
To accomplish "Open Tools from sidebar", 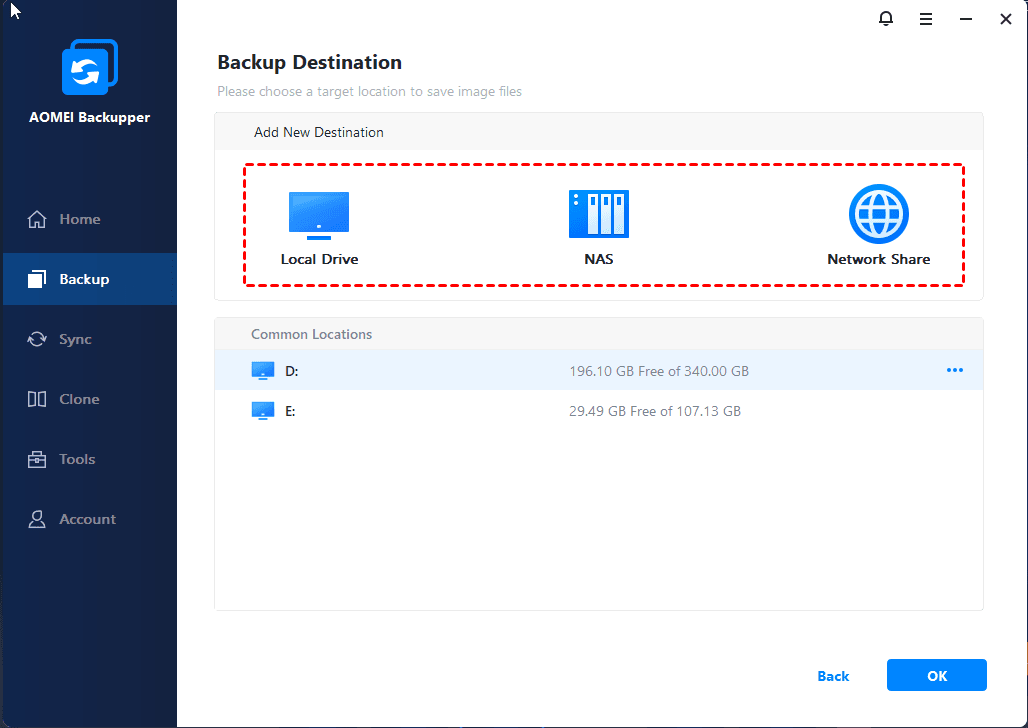I will (x=77, y=459).
